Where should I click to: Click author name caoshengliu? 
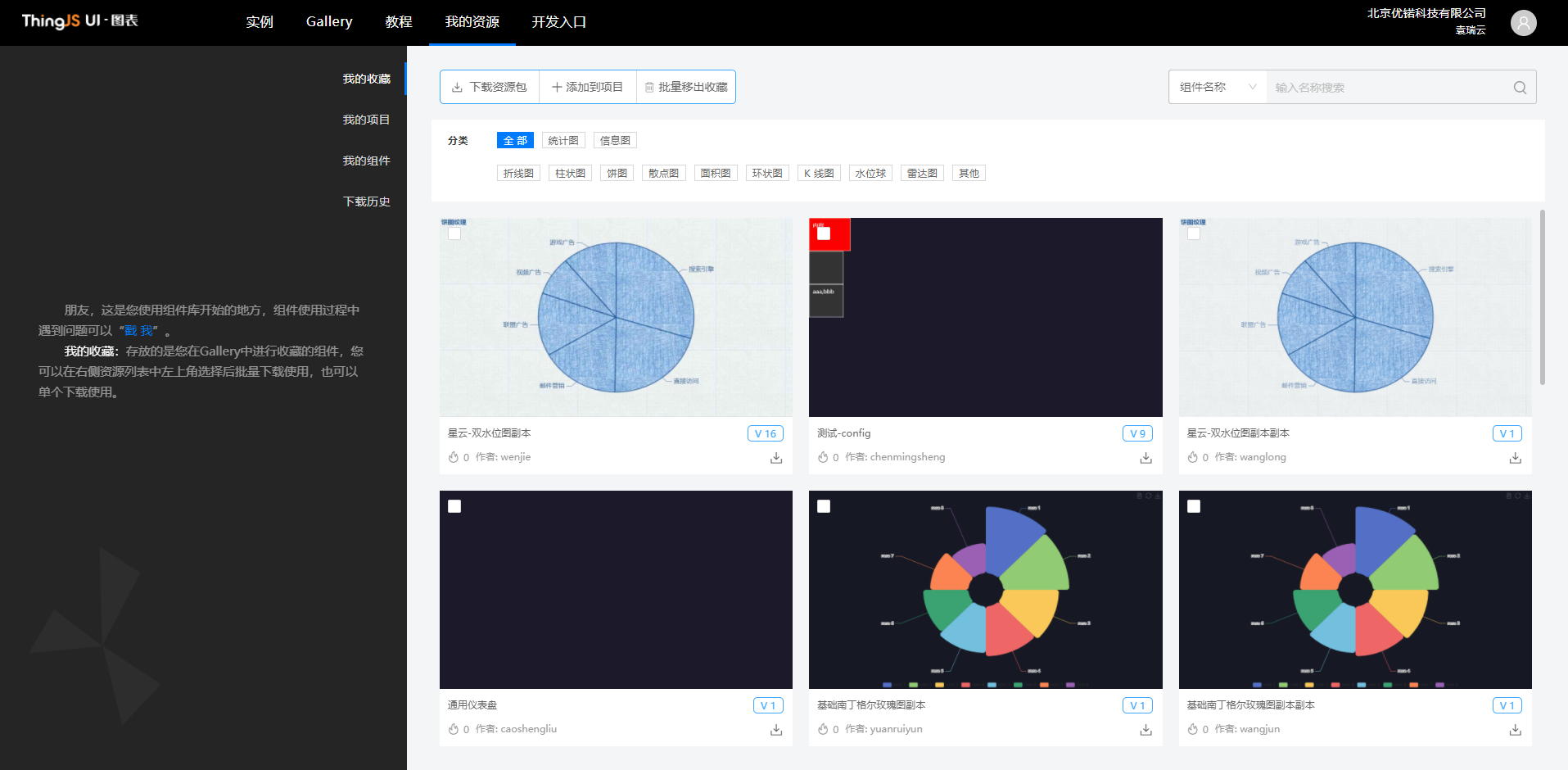pos(528,729)
